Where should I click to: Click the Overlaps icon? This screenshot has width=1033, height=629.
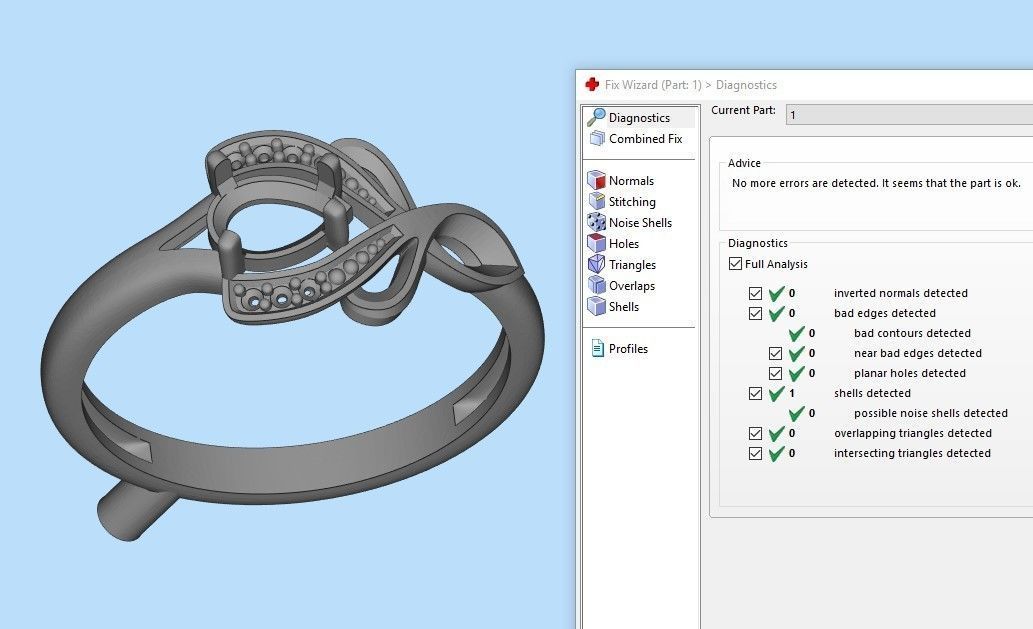pyautogui.click(x=596, y=285)
